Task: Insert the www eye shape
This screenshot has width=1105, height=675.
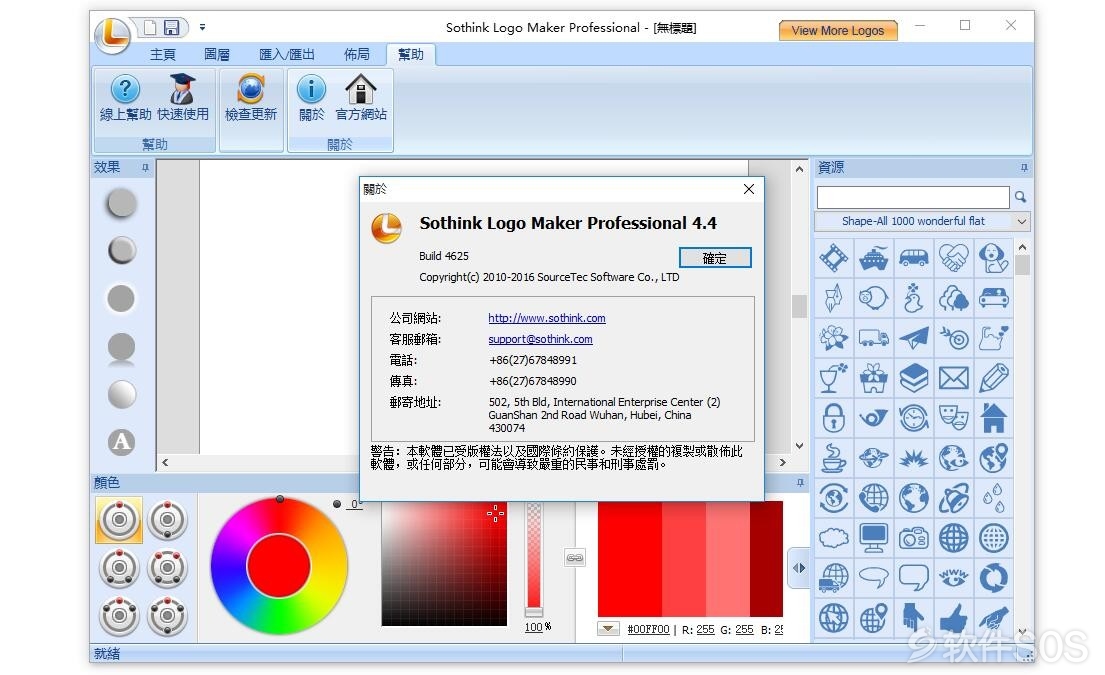Action: [x=953, y=578]
